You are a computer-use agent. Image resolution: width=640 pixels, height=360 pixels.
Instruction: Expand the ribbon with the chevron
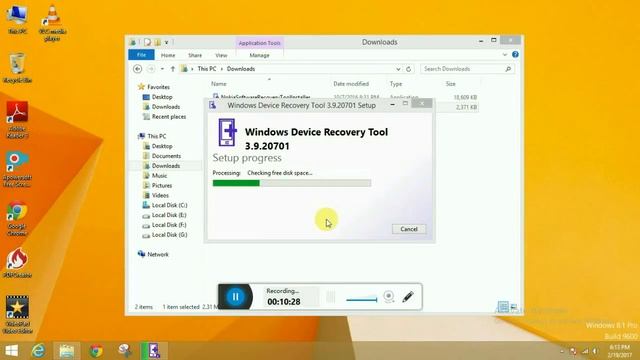click(504, 54)
